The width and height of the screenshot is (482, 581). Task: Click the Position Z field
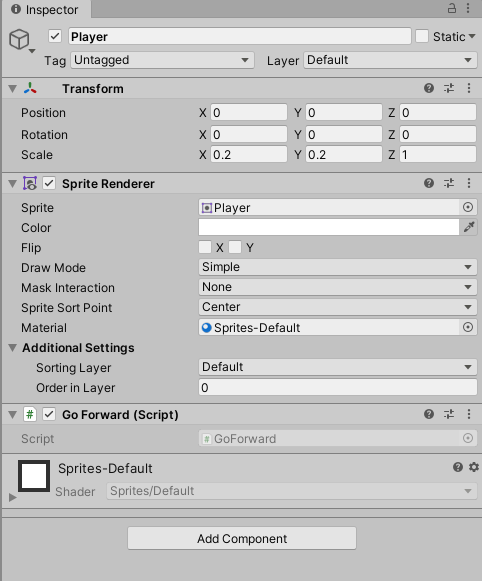tap(438, 112)
